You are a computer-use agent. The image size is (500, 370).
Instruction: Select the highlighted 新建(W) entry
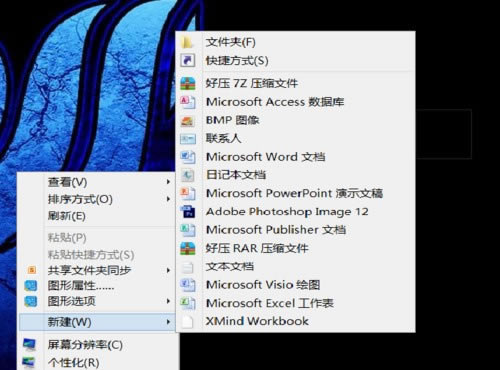pos(97,322)
